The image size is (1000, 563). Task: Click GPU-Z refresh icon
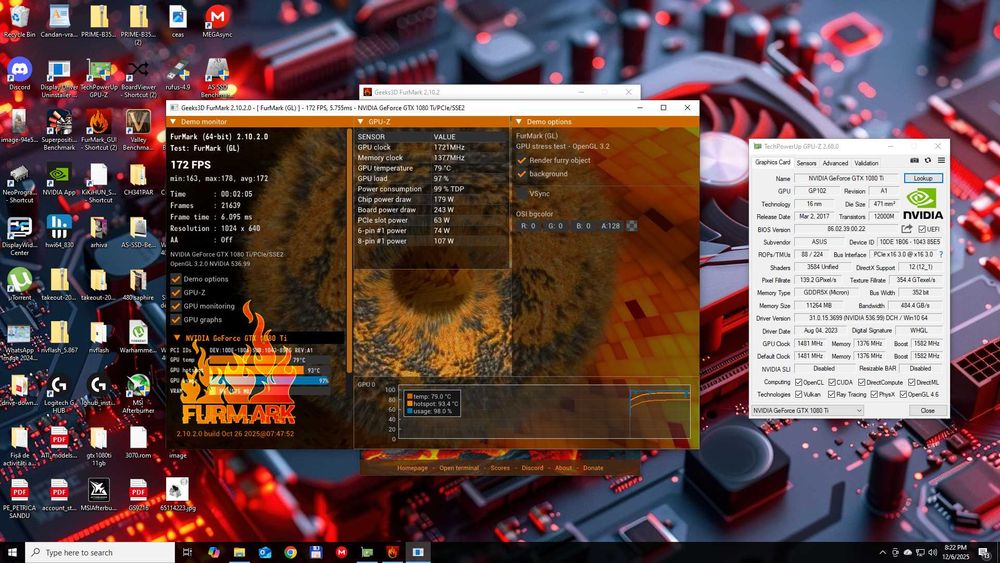coord(928,161)
